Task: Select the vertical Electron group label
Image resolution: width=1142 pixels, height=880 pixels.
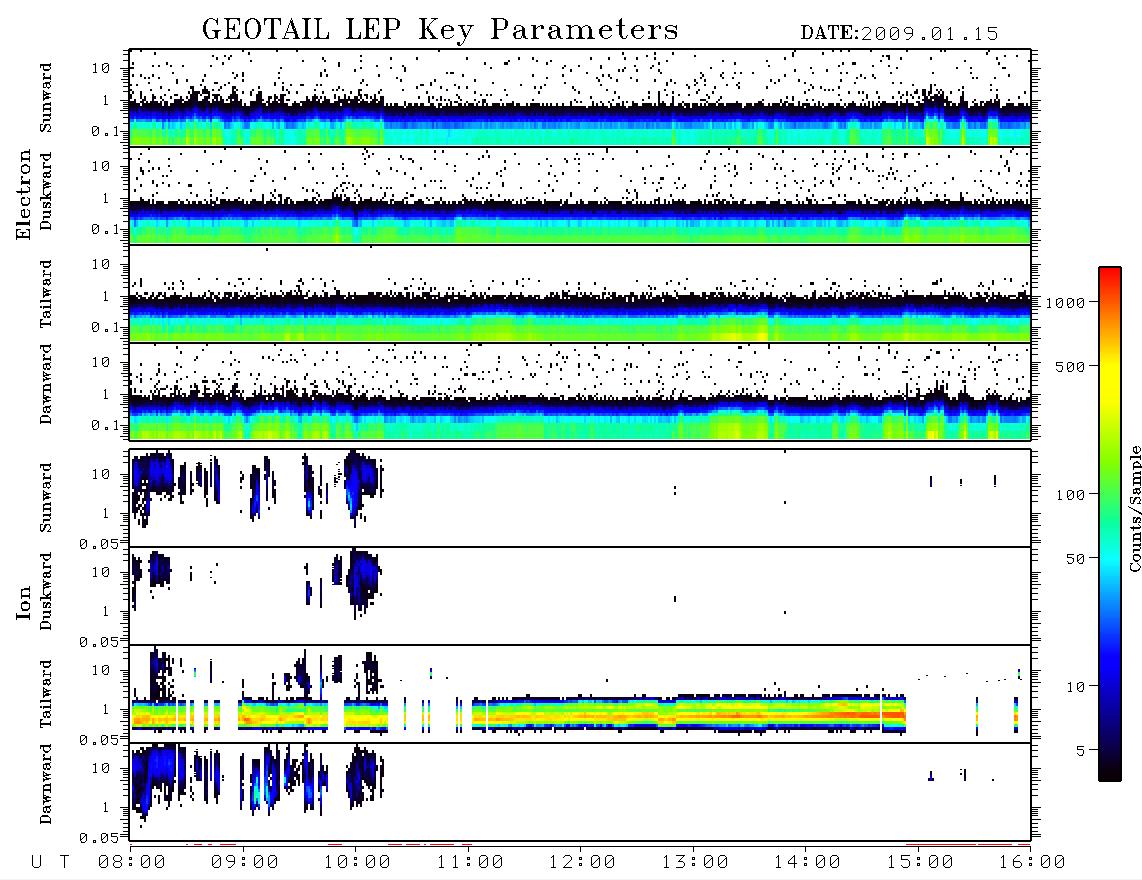Action: pos(24,194)
